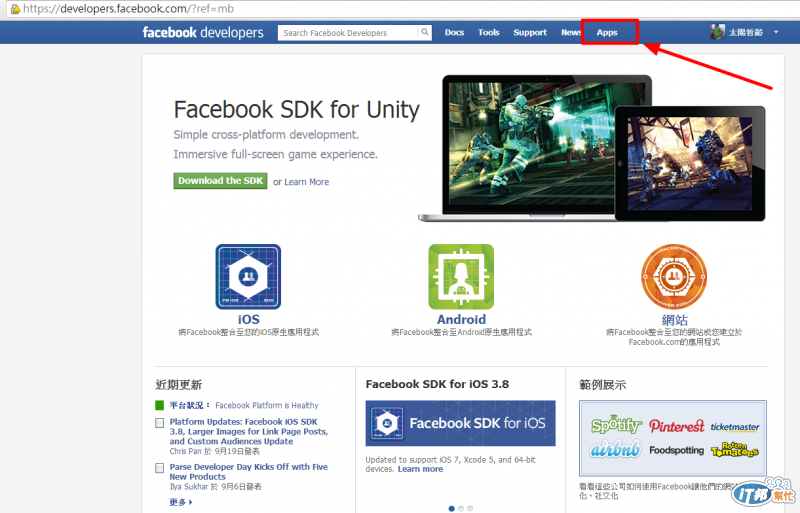Click the Download the SDK button

click(220, 181)
